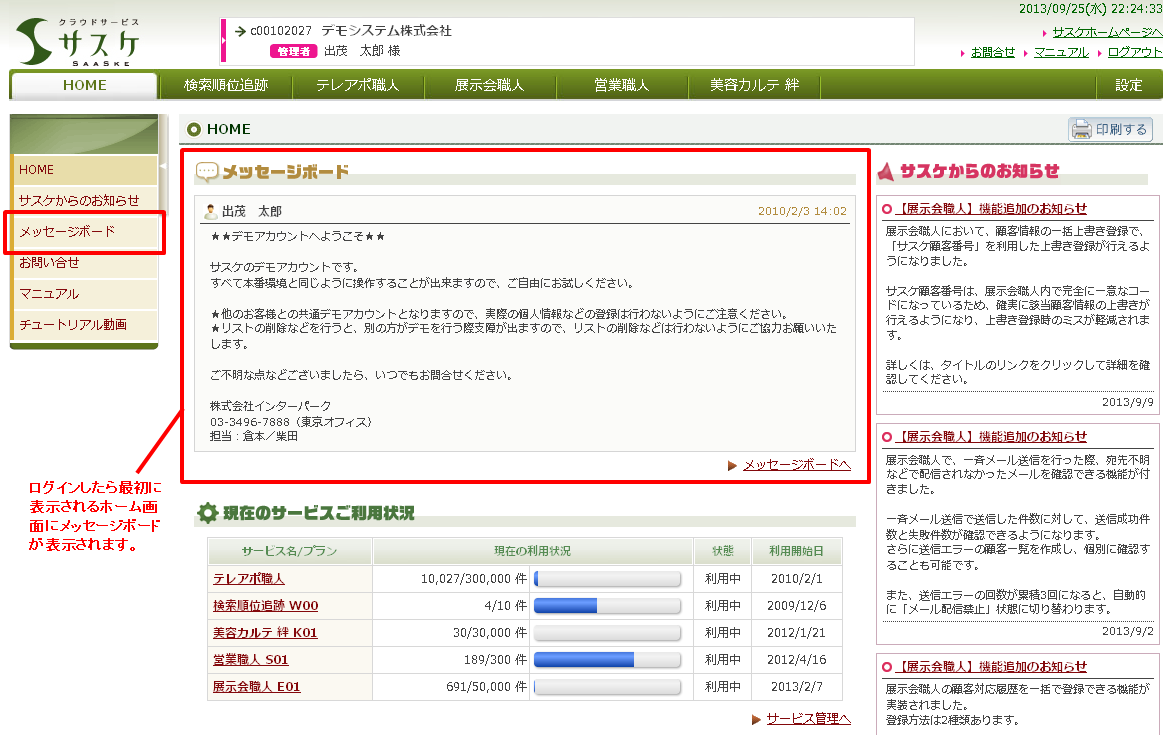Click the speech bubble icon beside メッセージボード heading

click(207, 172)
